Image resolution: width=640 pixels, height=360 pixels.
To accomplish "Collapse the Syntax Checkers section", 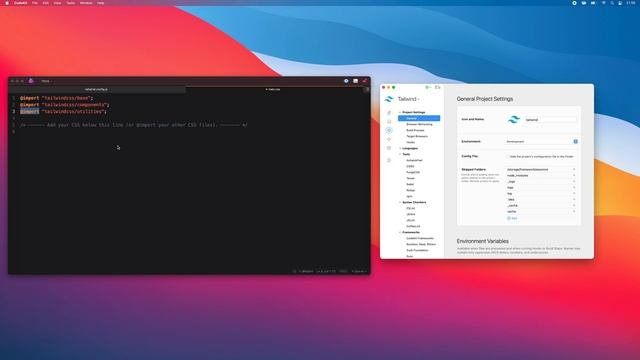I will pos(400,202).
